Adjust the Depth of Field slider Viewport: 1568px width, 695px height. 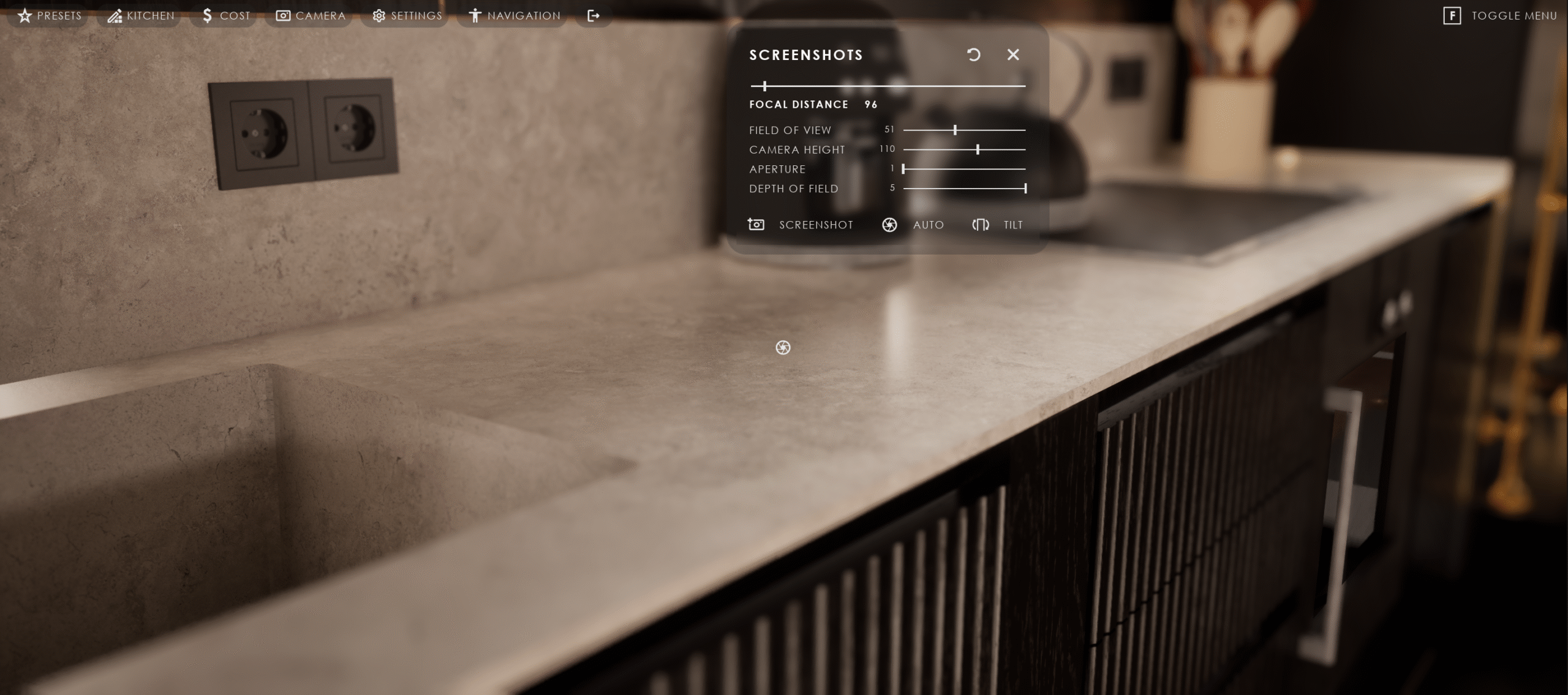tap(1025, 189)
